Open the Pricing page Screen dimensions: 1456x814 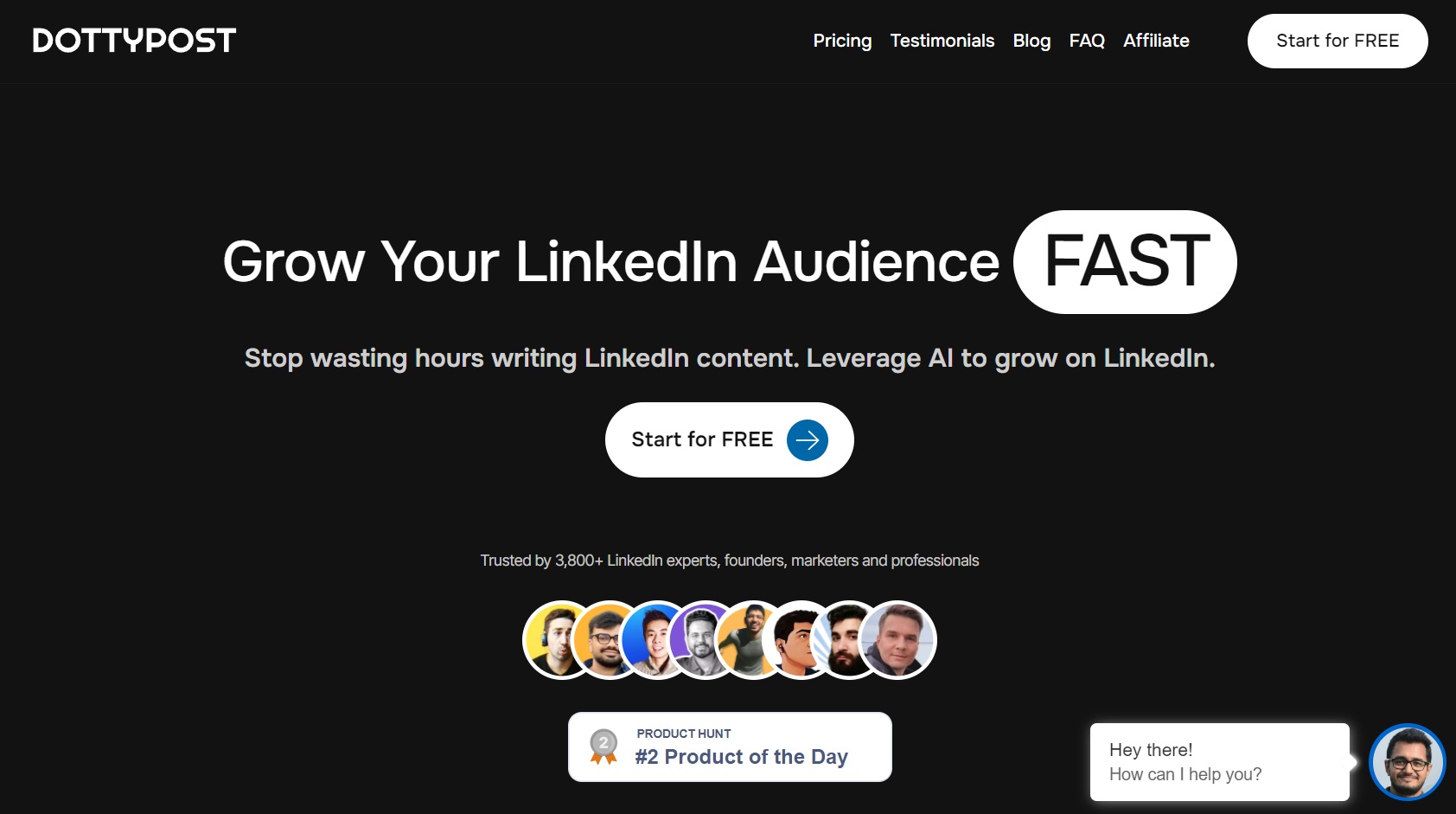point(842,41)
